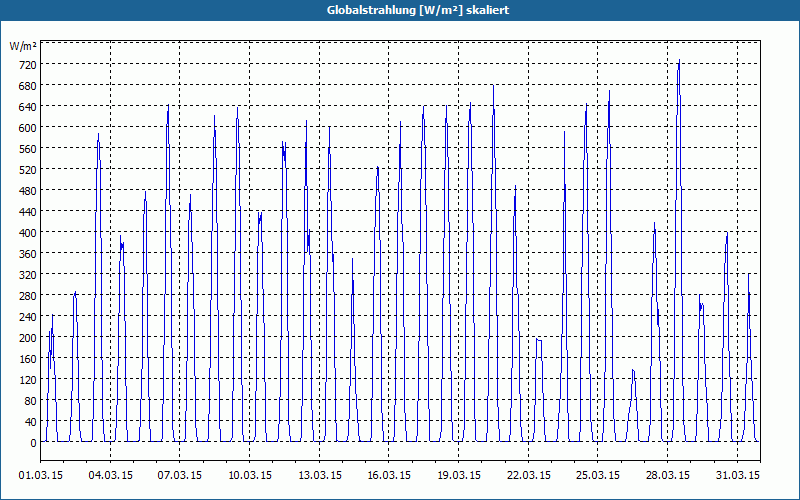Click the 240 y-axis value
The width and height of the screenshot is (800, 500).
(28, 316)
